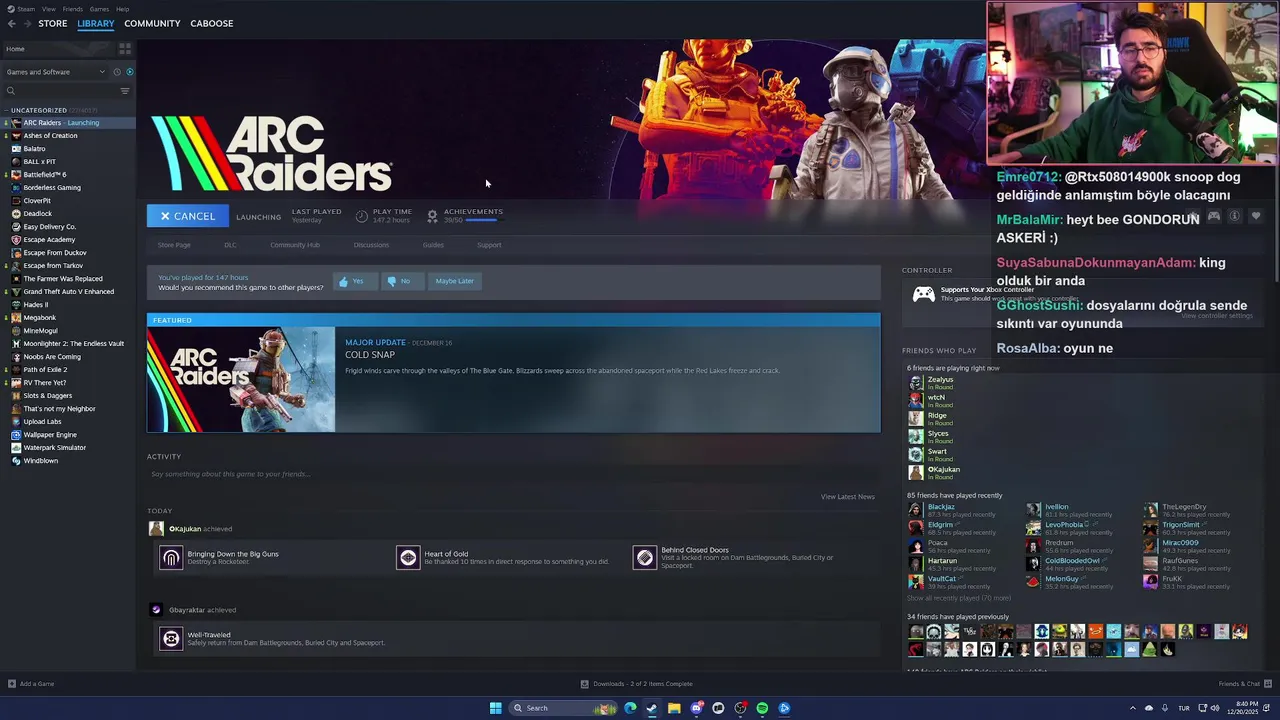This screenshot has height=720, width=1280.
Task: Click the Xbox controller support icon
Action: click(924, 294)
